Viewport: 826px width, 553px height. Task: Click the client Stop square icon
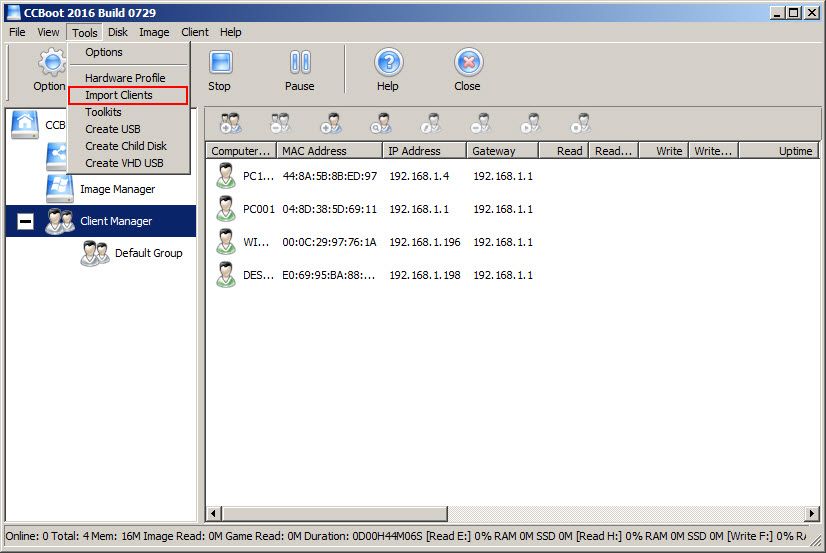pyautogui.click(x=581, y=123)
